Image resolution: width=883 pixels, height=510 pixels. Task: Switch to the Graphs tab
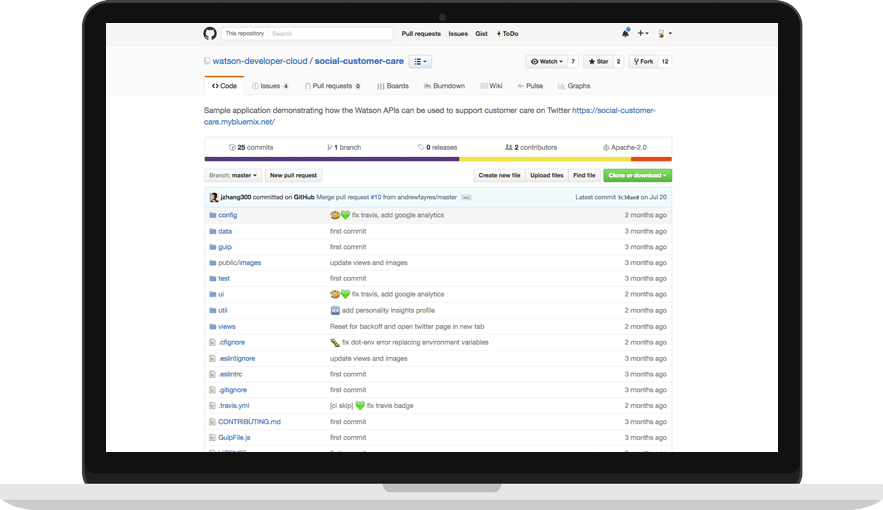coord(574,86)
